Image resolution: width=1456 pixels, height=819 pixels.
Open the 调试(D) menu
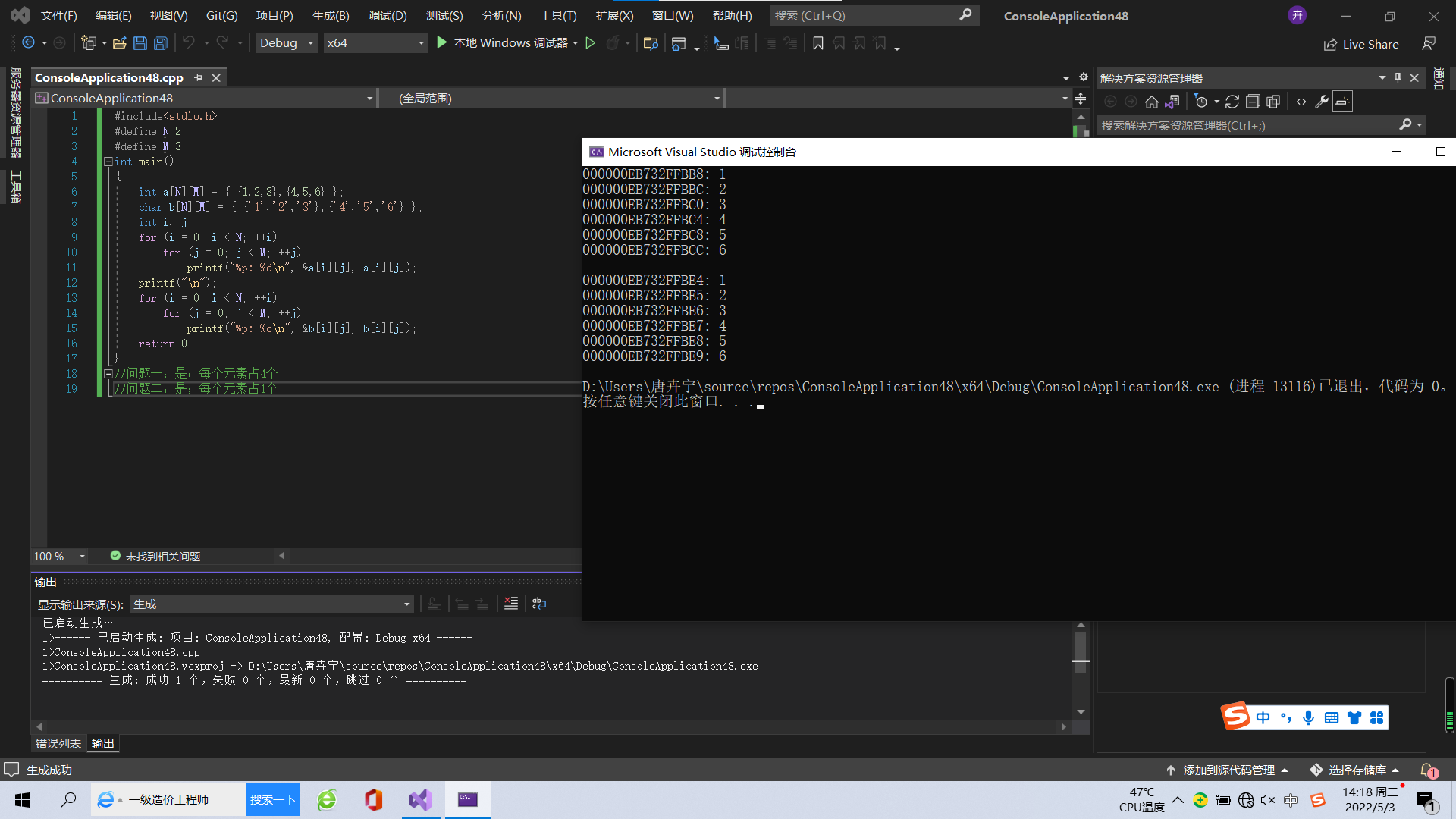(x=387, y=15)
